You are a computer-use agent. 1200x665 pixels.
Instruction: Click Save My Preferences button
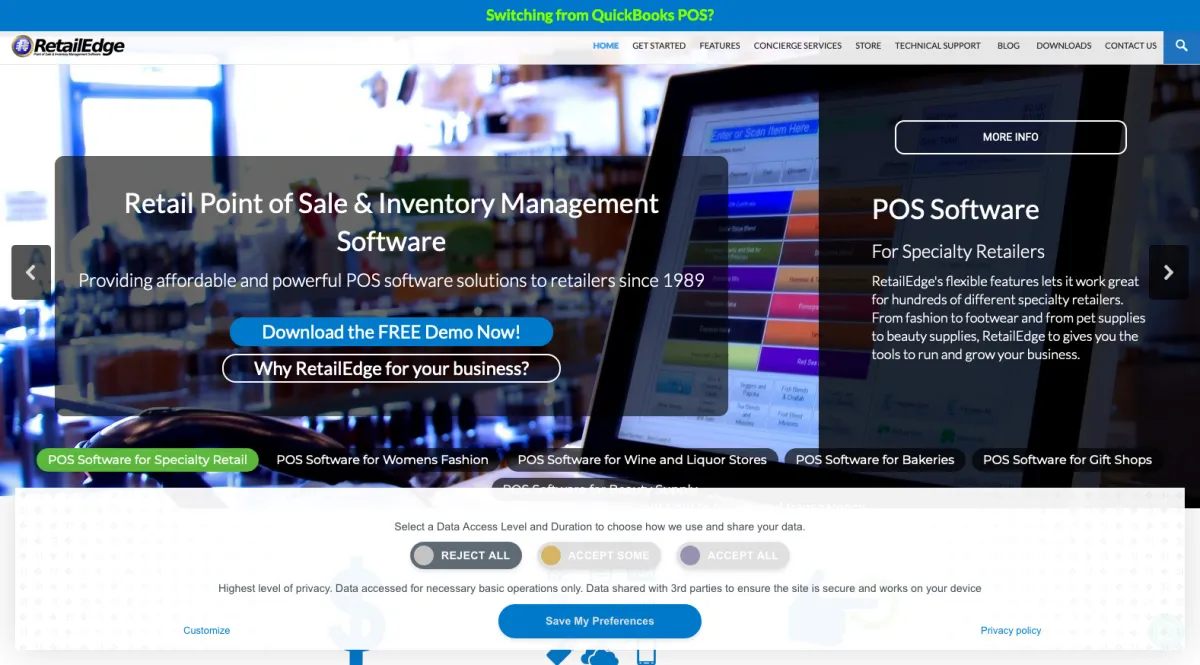(600, 621)
